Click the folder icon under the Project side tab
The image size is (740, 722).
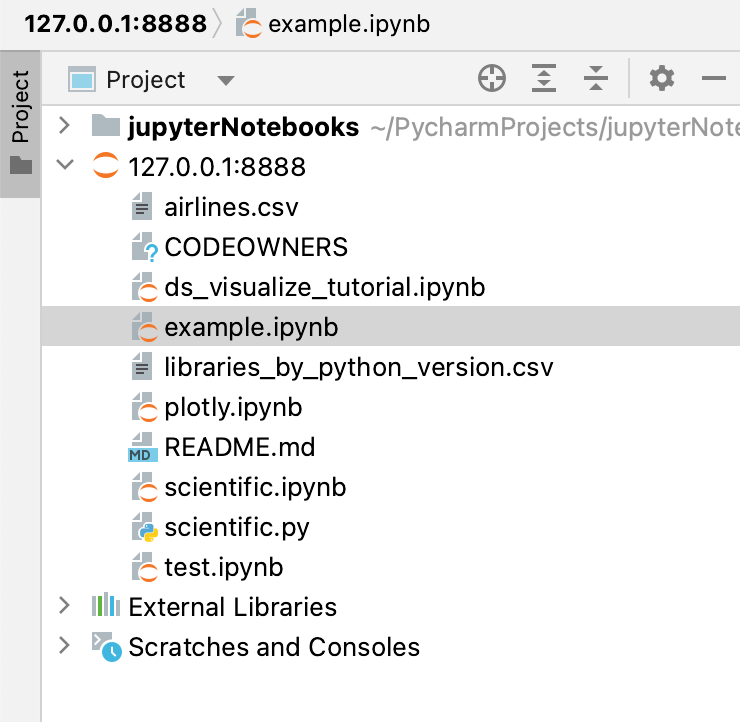(x=21, y=165)
